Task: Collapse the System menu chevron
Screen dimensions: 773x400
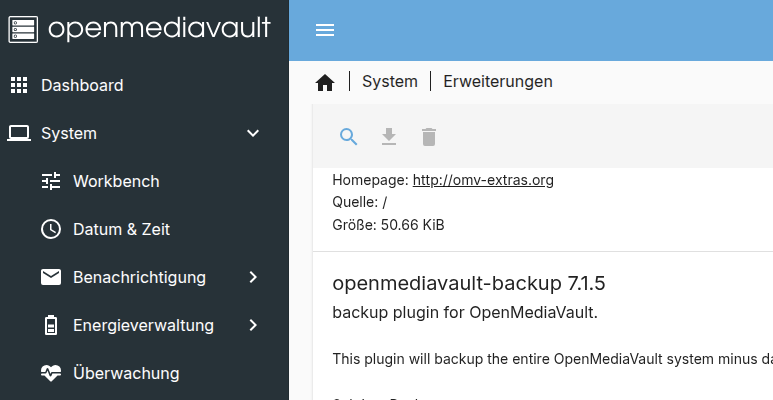Action: point(253,133)
